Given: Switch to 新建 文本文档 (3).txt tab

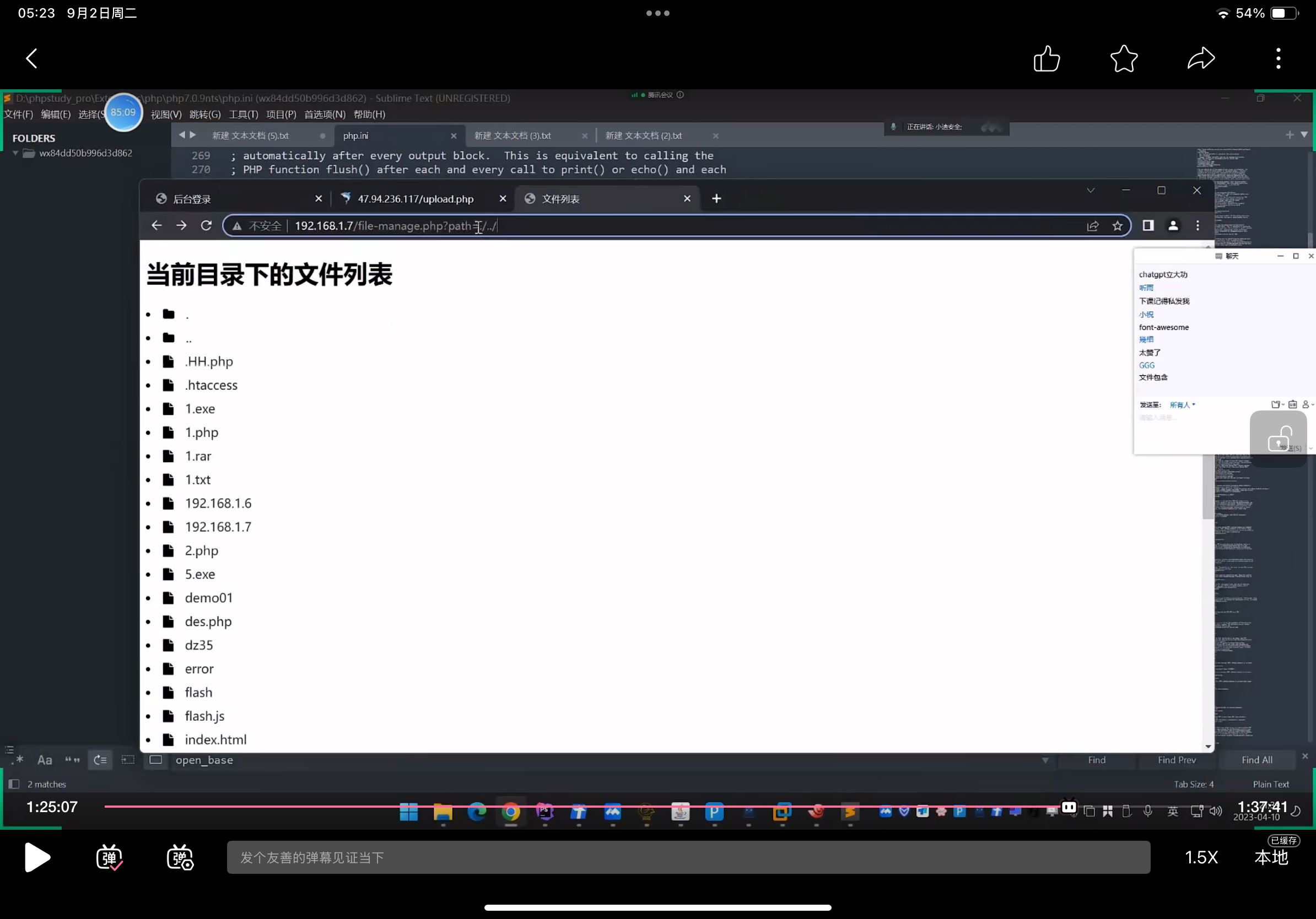Looking at the screenshot, I should click(513, 136).
